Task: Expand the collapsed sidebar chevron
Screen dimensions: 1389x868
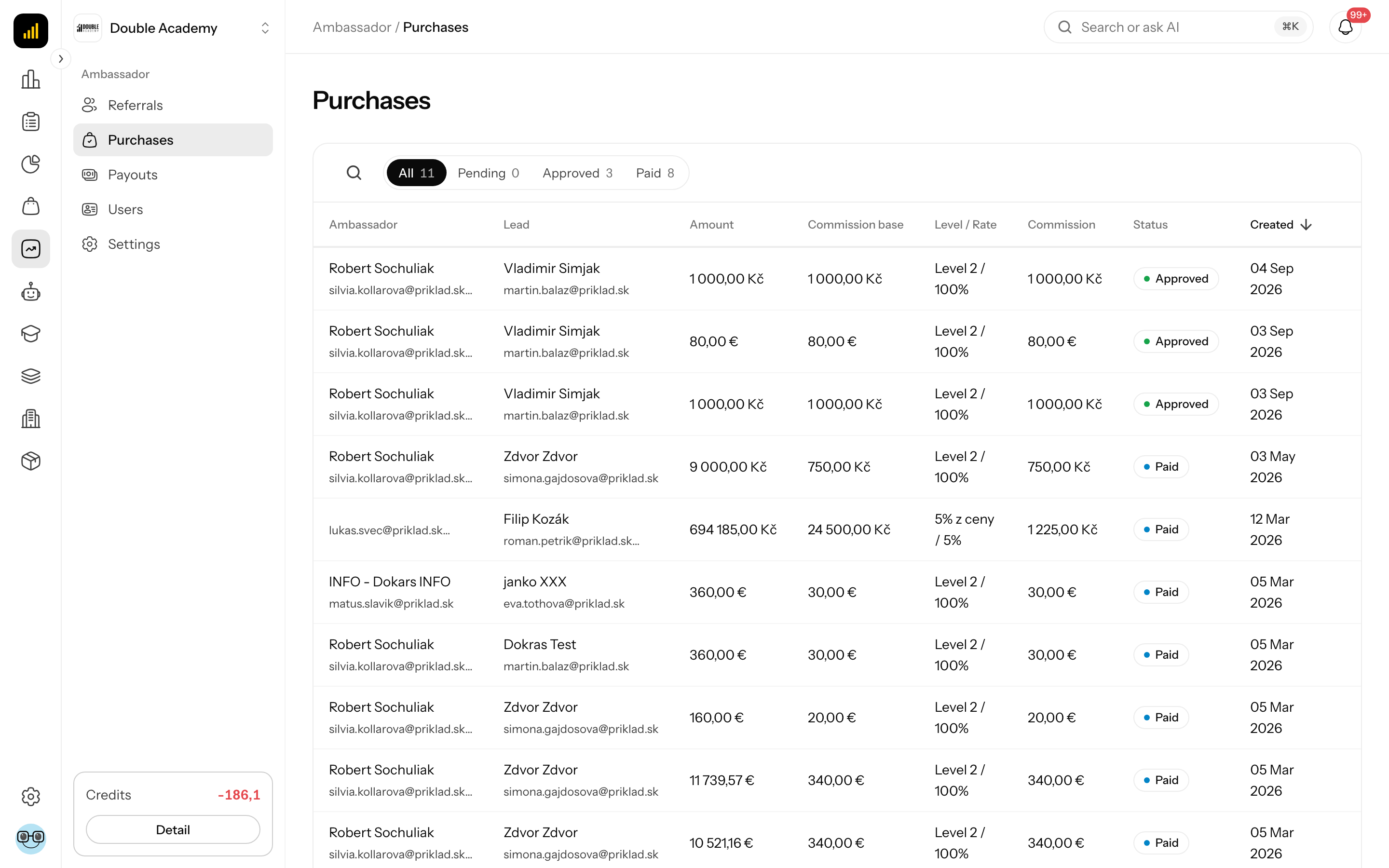Action: pyautogui.click(x=61, y=58)
